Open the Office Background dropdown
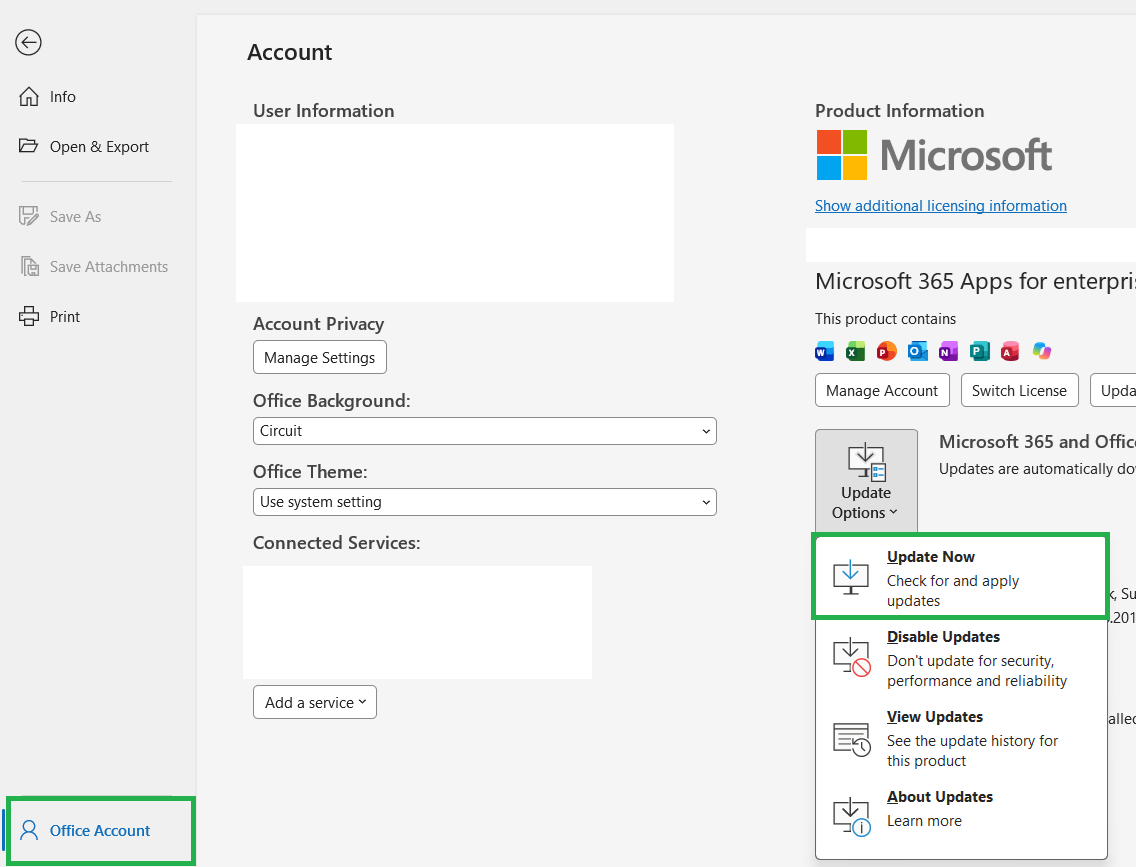1136x867 pixels. (x=485, y=431)
